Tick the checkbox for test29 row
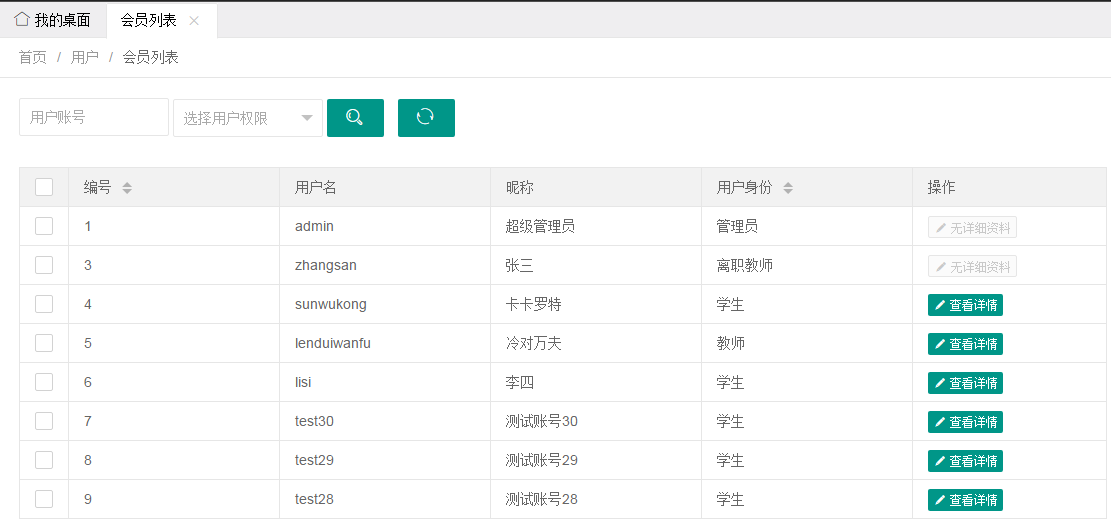The image size is (1111, 519). (44, 460)
